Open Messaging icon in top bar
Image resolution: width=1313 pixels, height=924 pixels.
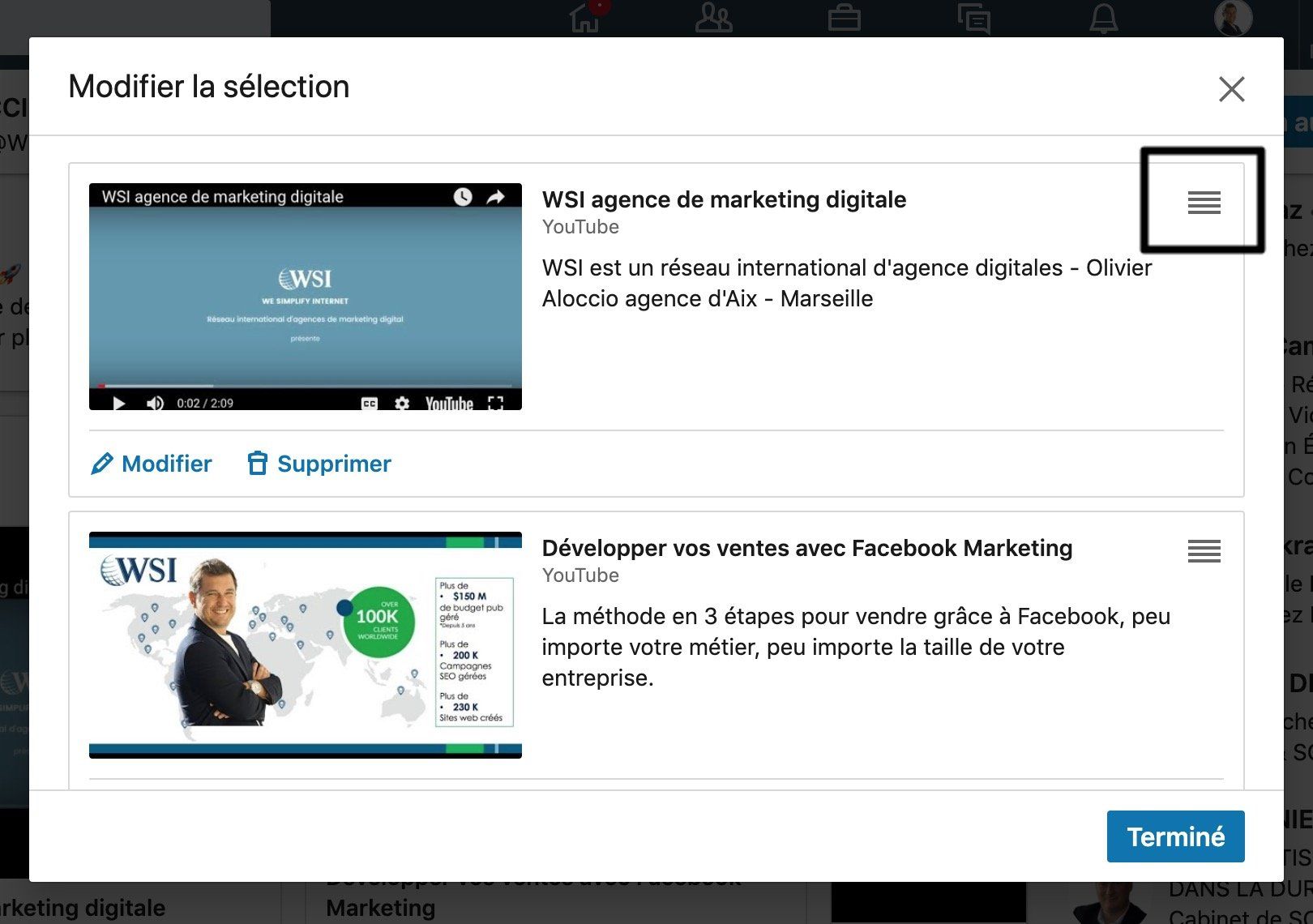pos(973,17)
